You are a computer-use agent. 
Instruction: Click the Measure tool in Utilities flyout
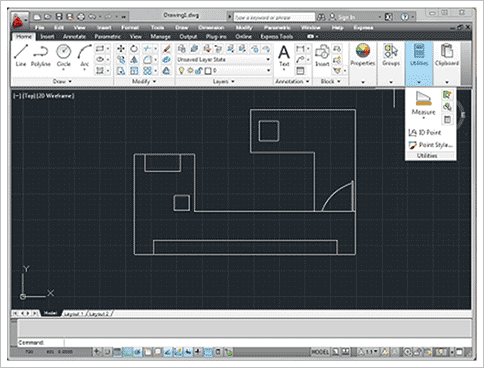423,103
